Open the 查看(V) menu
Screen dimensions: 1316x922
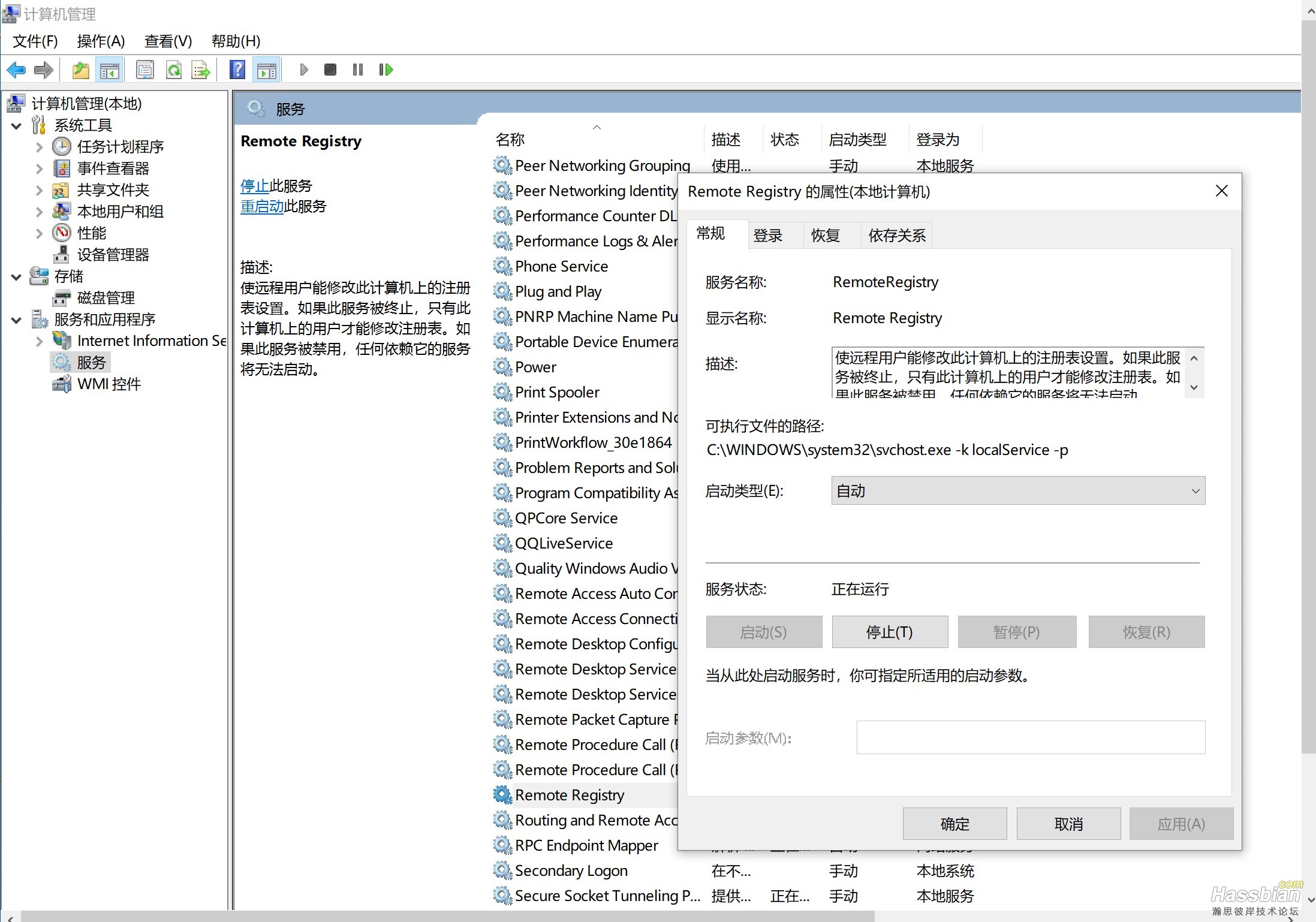click(168, 41)
